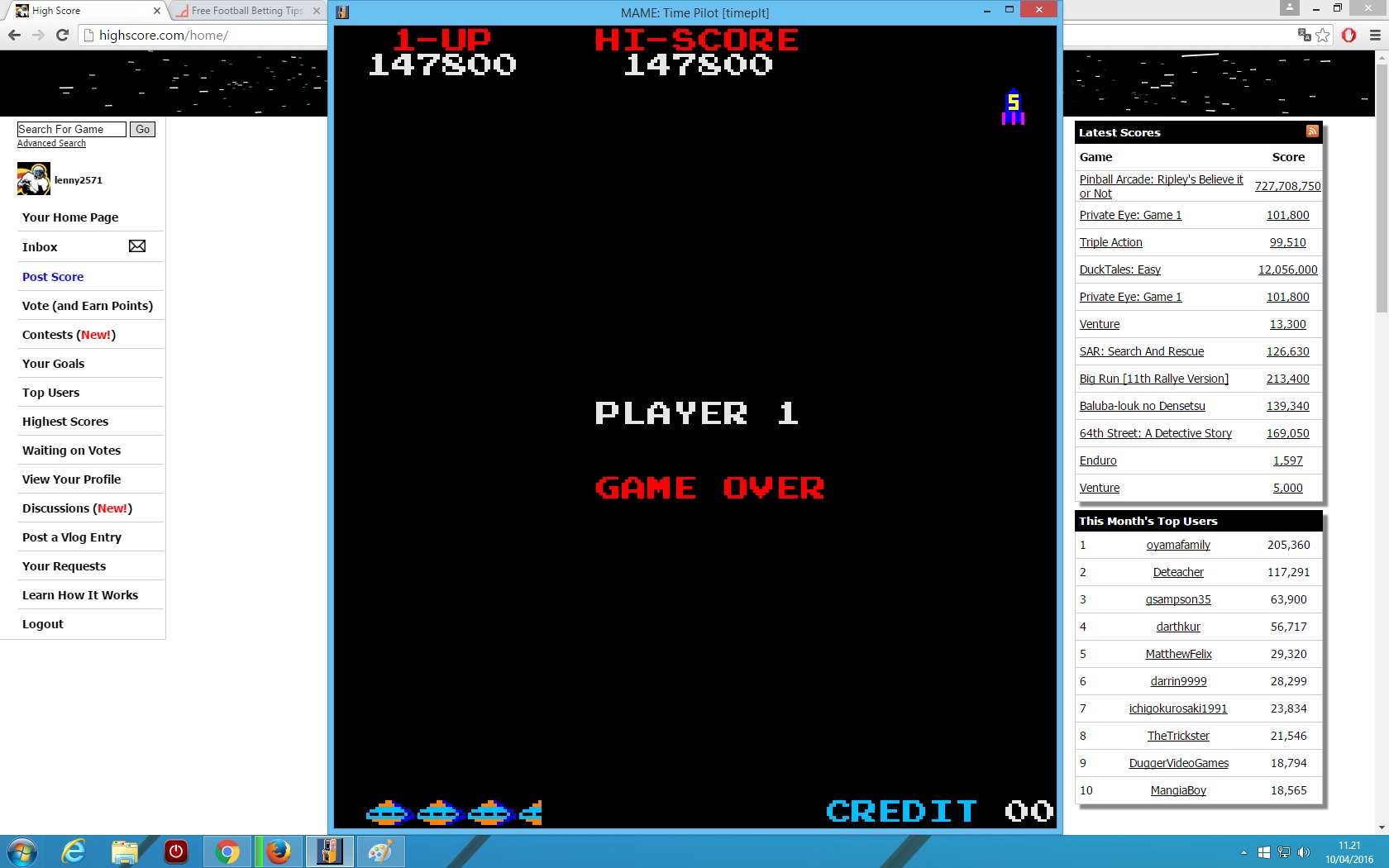Click the browser back arrow
Screen dimensions: 1389x868
[x=14, y=35]
